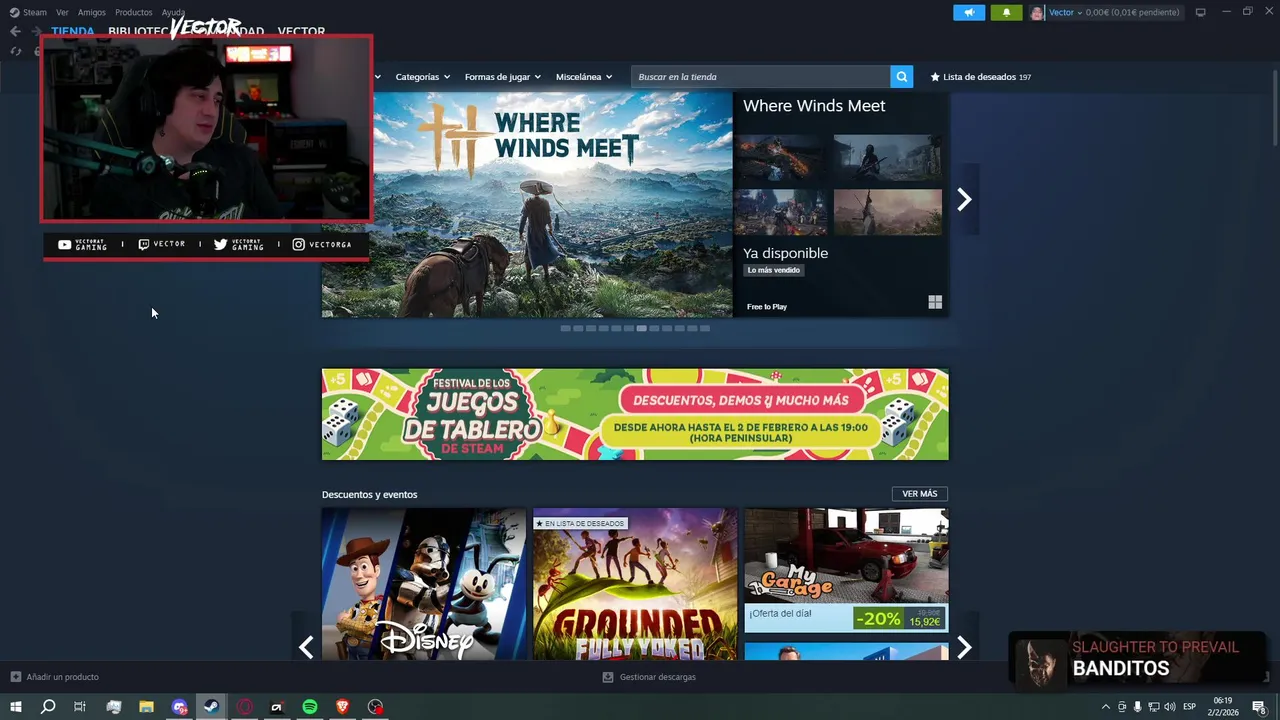This screenshot has height=720, width=1280.
Task: Click the microphone tray icon
Action: [x=1137, y=707]
